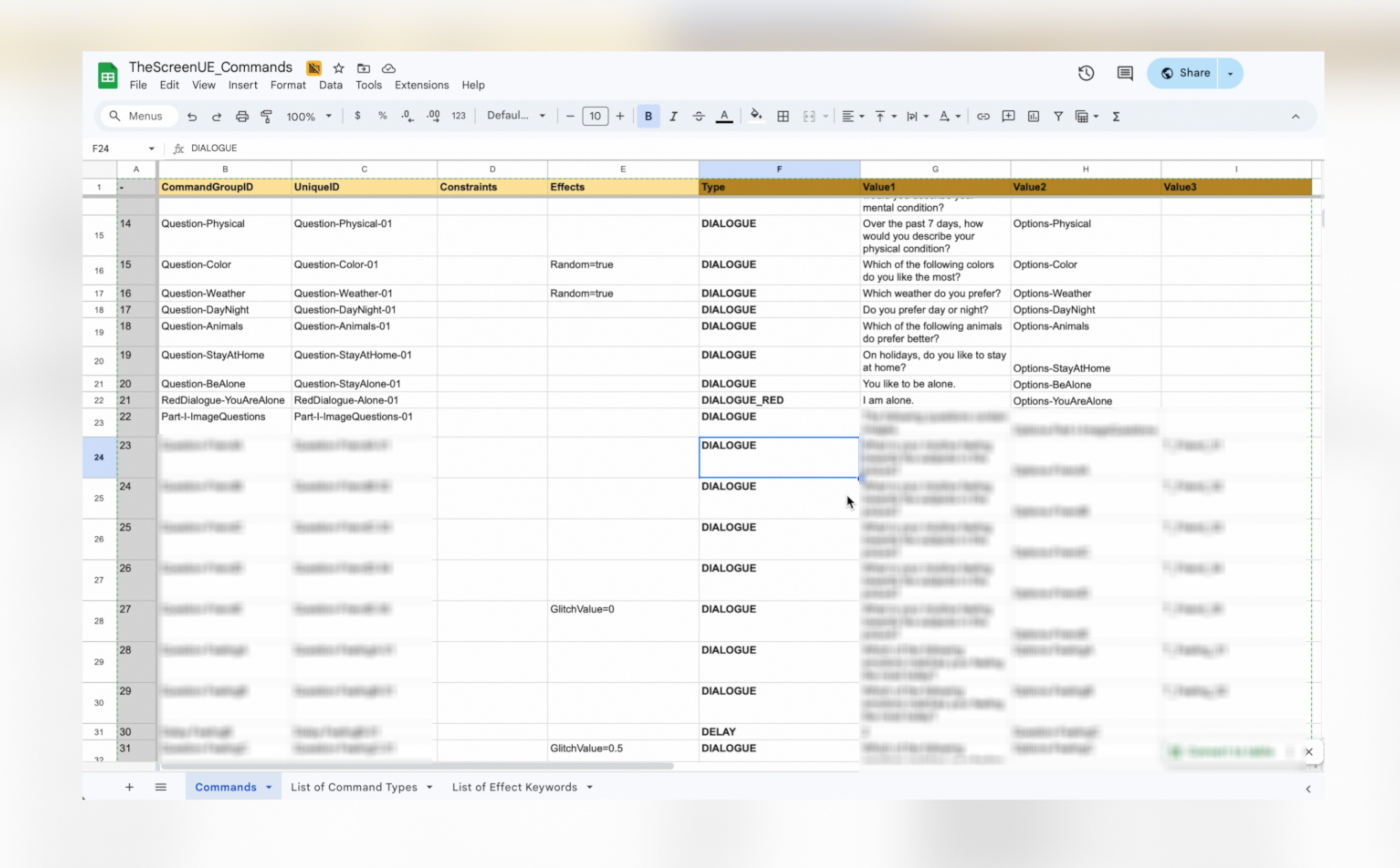Open the Extensions menu
Viewport: 1400px width, 868px height.
[x=421, y=85]
